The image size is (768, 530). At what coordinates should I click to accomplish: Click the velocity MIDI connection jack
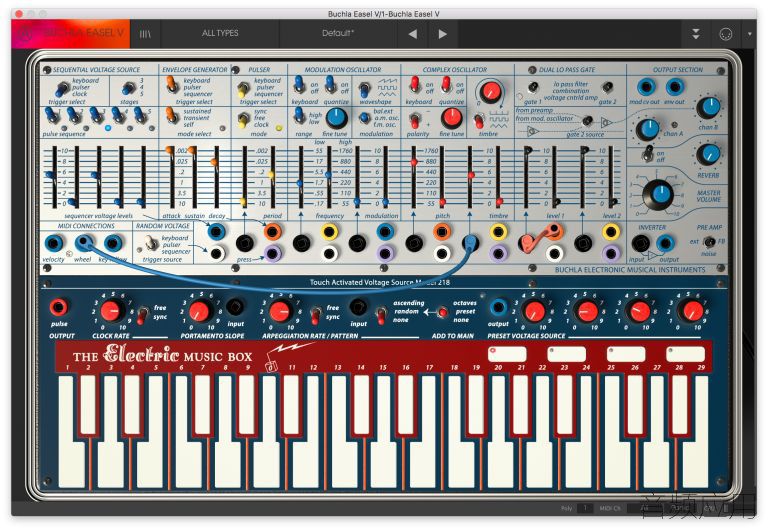pos(53,243)
